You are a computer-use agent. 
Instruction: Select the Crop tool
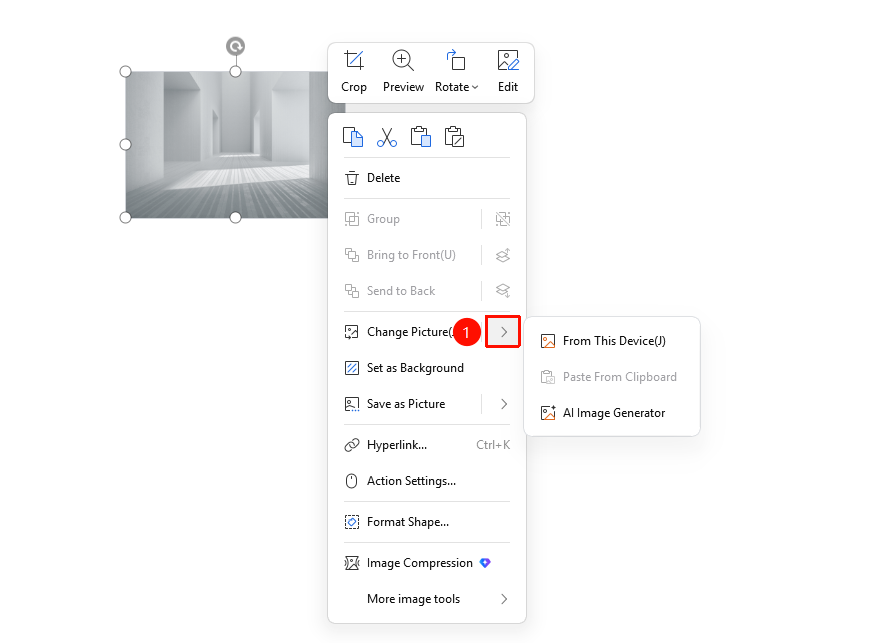tap(354, 72)
